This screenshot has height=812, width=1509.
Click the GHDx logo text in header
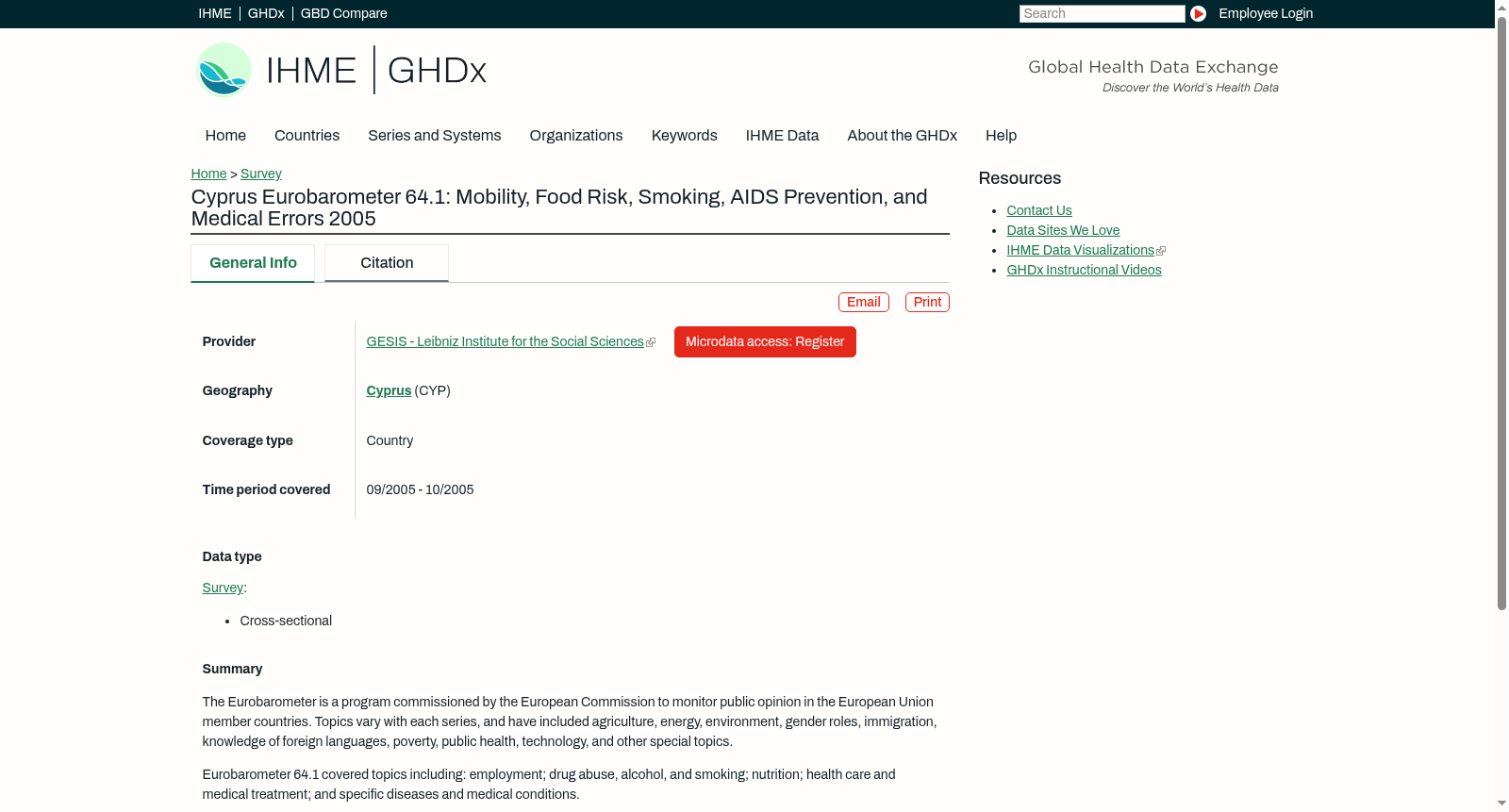pos(437,71)
